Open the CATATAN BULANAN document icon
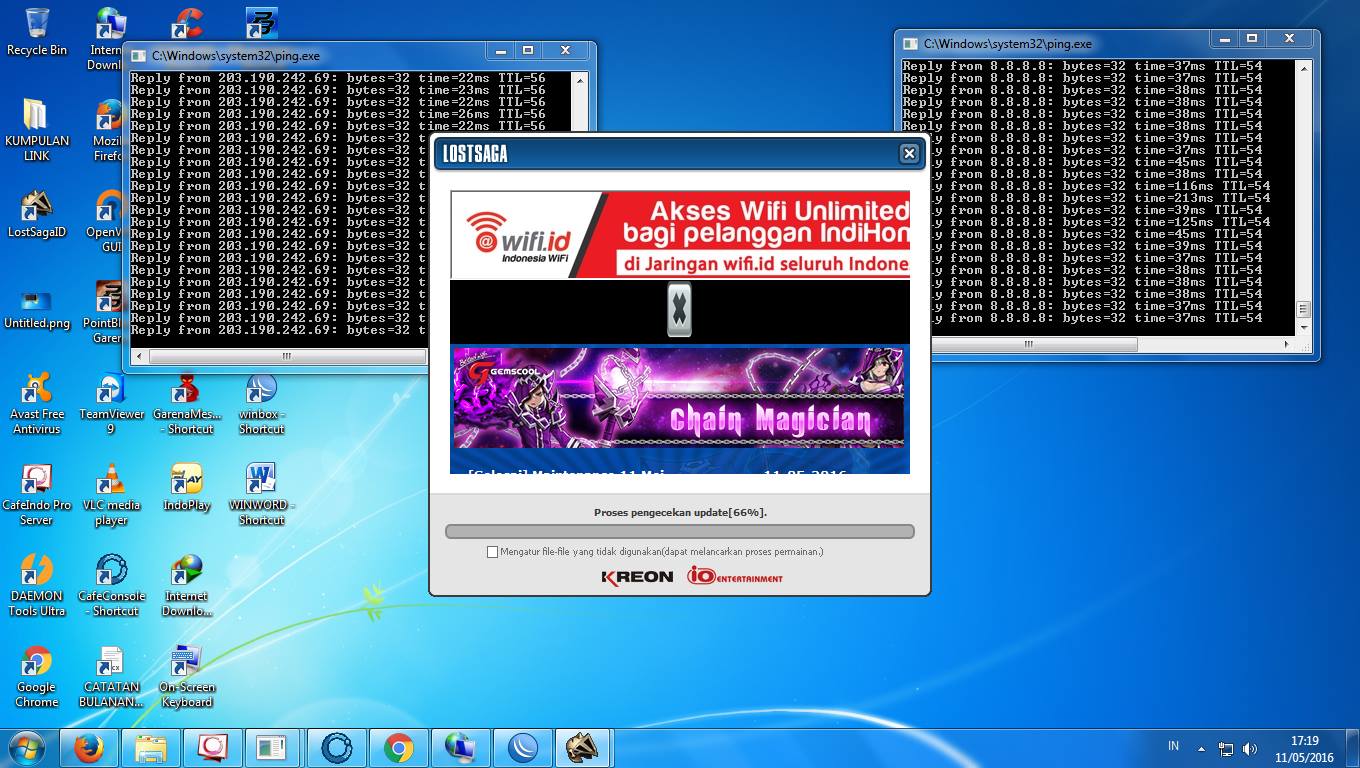Image resolution: width=1360 pixels, height=768 pixels. pos(111,677)
